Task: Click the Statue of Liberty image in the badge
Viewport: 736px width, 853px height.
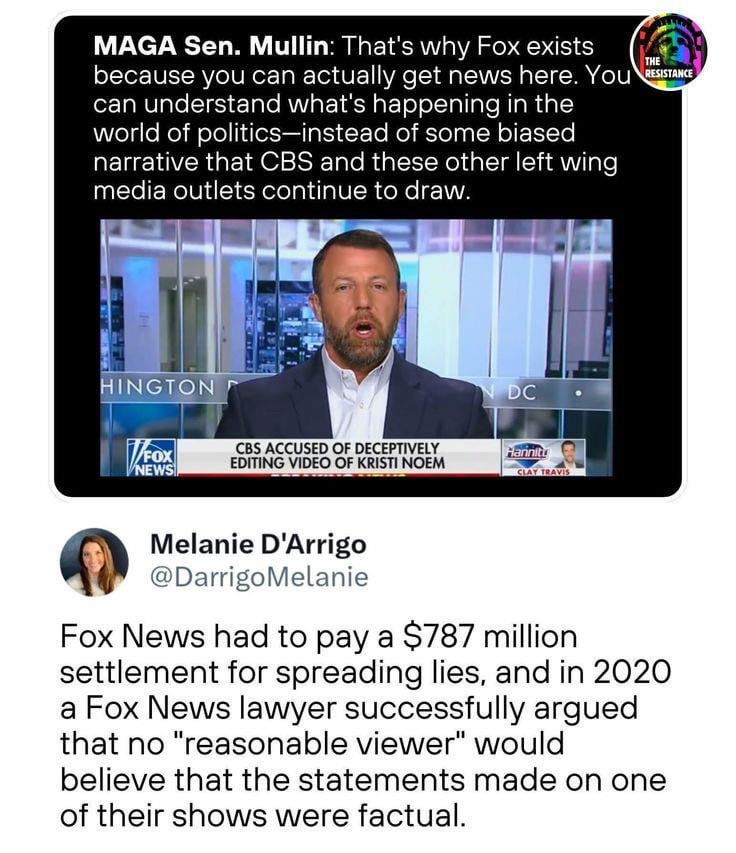Action: pos(674,41)
